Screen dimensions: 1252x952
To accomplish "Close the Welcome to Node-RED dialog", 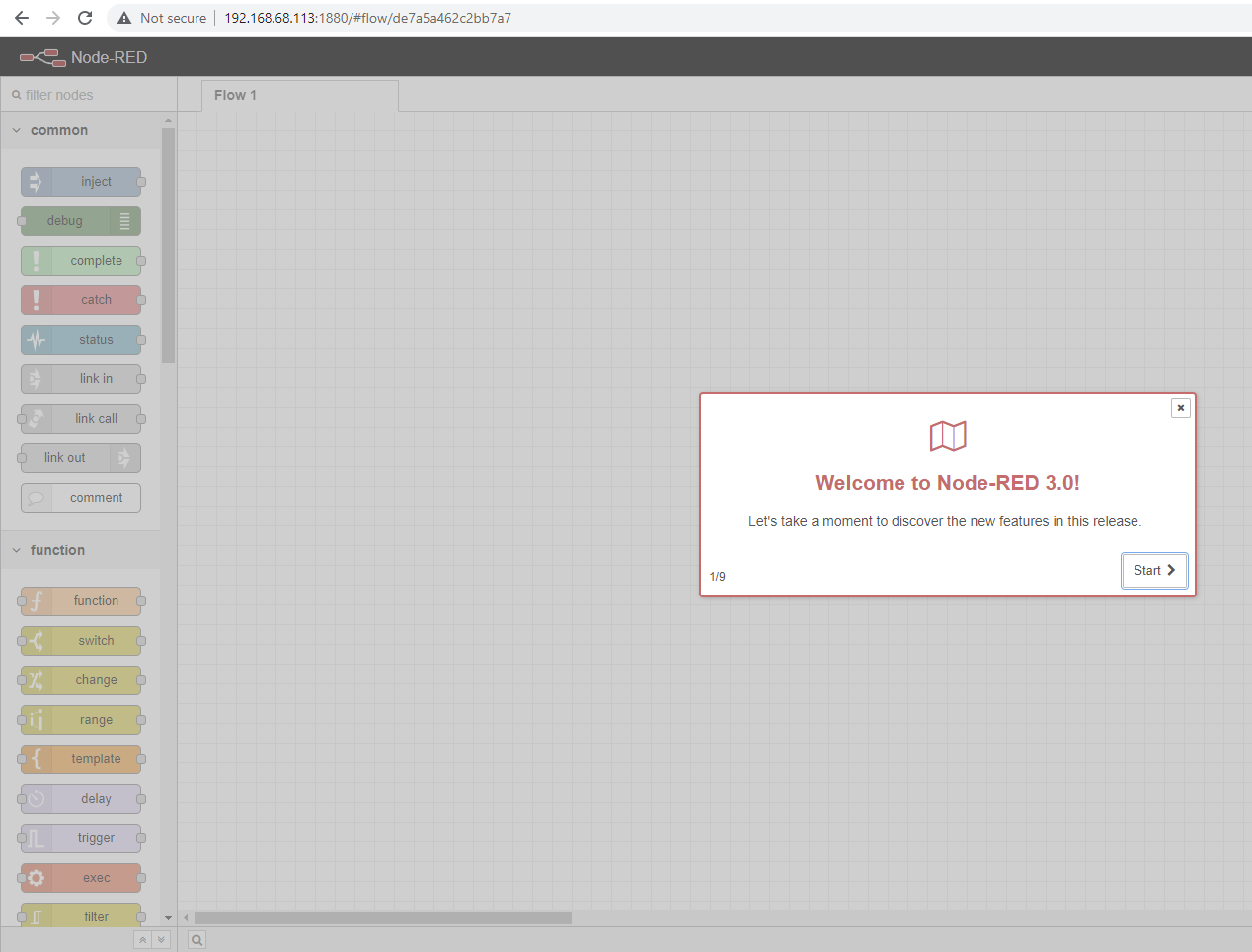I will pyautogui.click(x=1180, y=408).
